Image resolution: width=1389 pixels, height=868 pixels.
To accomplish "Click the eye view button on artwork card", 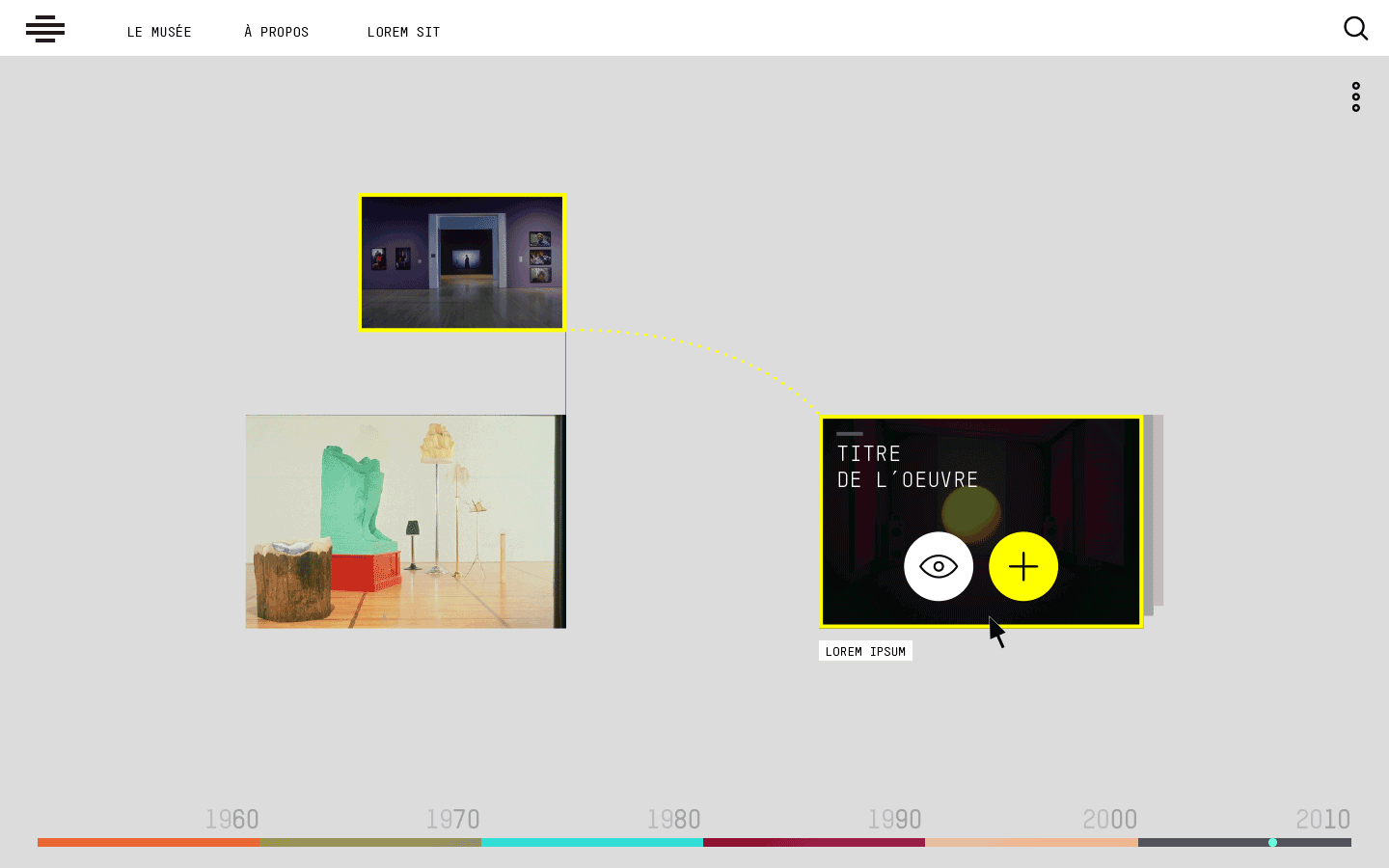I will pyautogui.click(x=939, y=566).
